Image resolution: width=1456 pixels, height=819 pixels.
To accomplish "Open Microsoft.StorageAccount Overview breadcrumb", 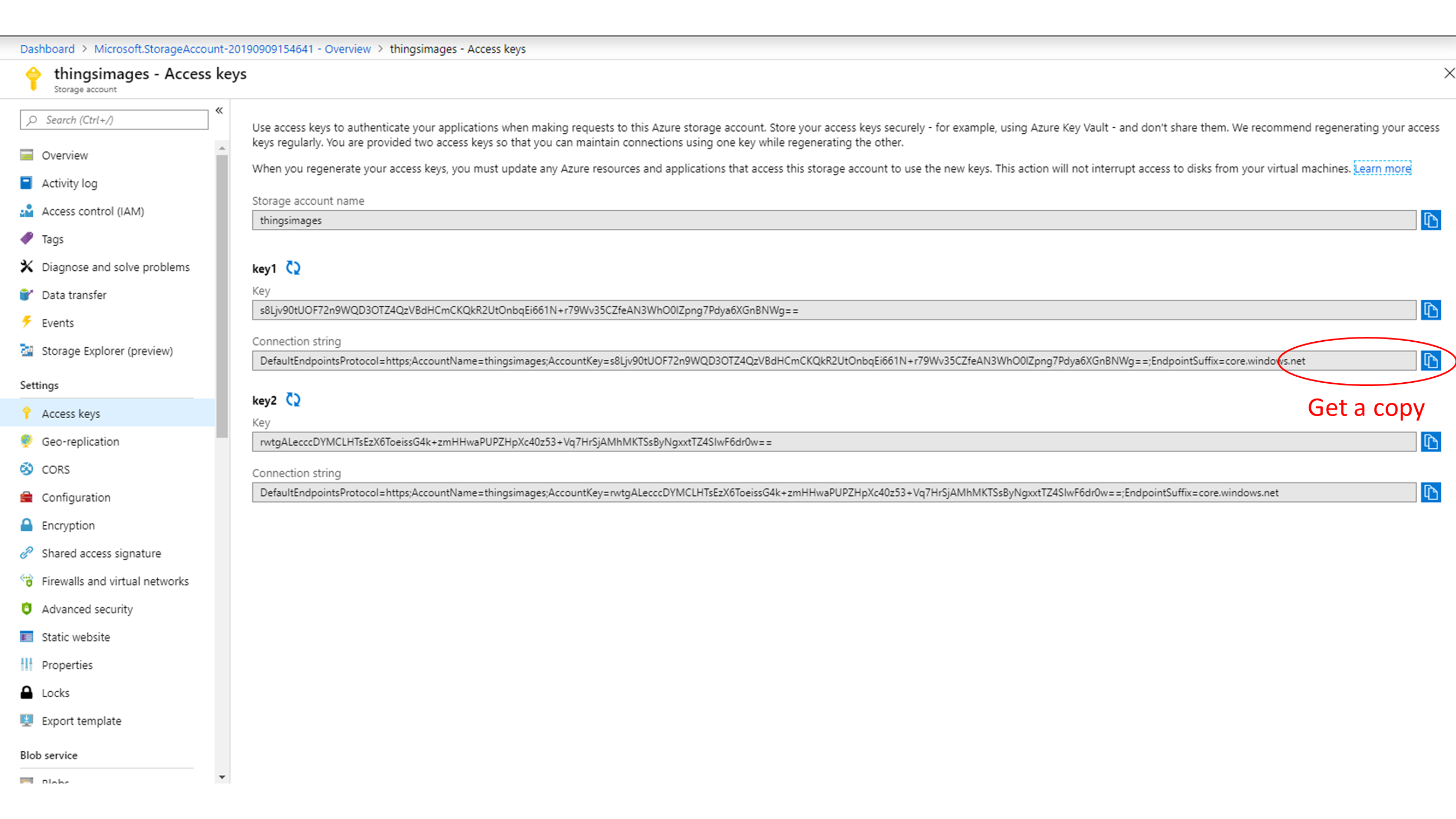I will pyautogui.click(x=233, y=49).
